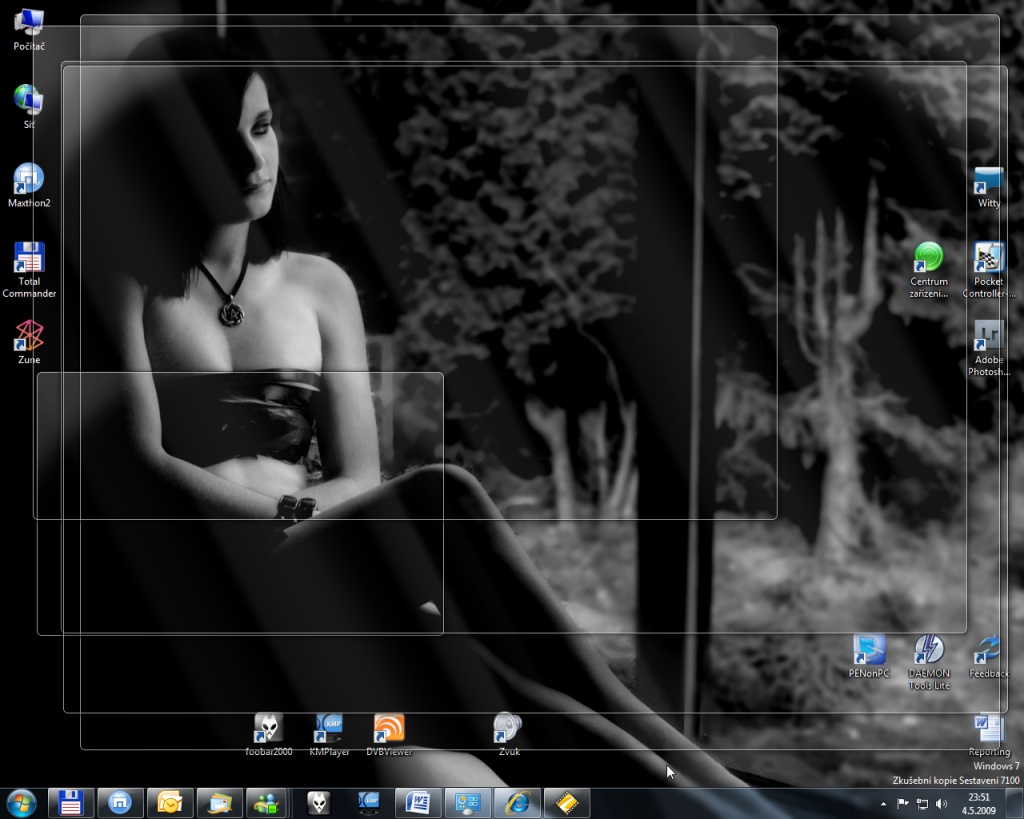Image resolution: width=1024 pixels, height=819 pixels.
Task: Select the Total Commander desktop shortcut
Action: coord(29,270)
